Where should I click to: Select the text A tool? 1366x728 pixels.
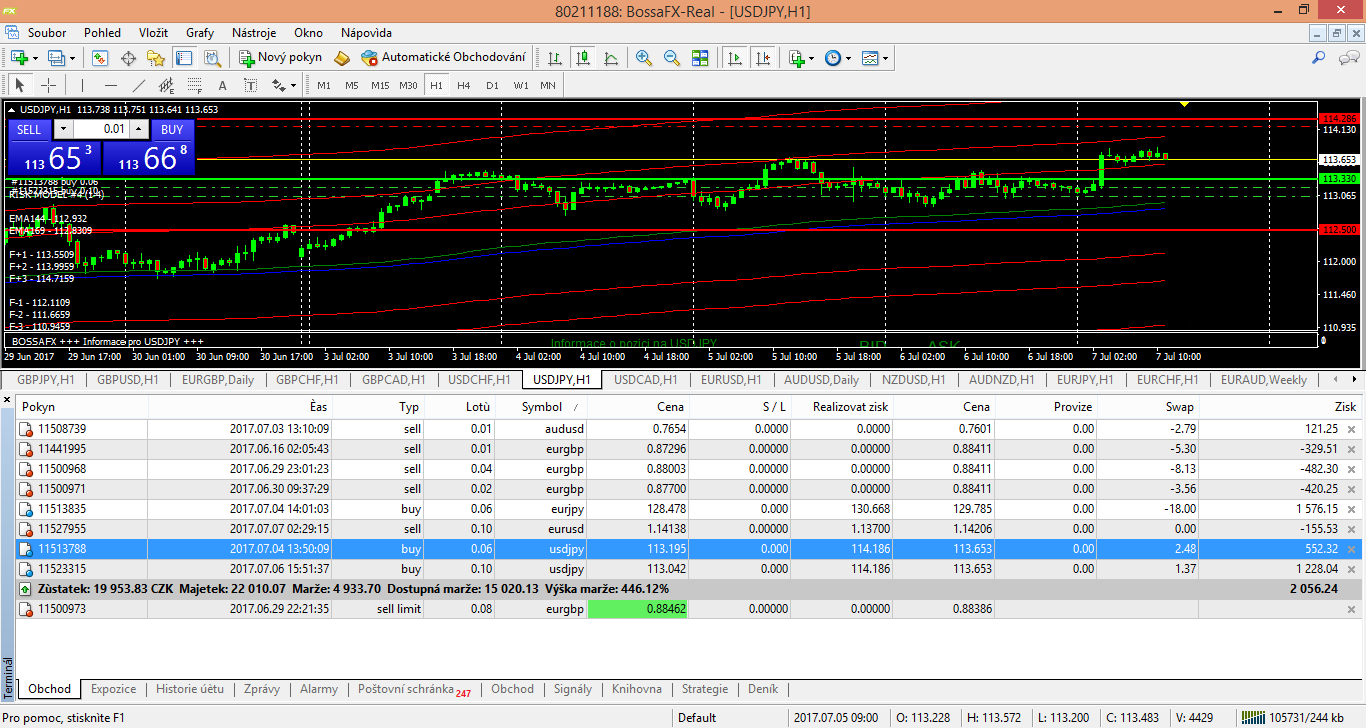(x=222, y=85)
